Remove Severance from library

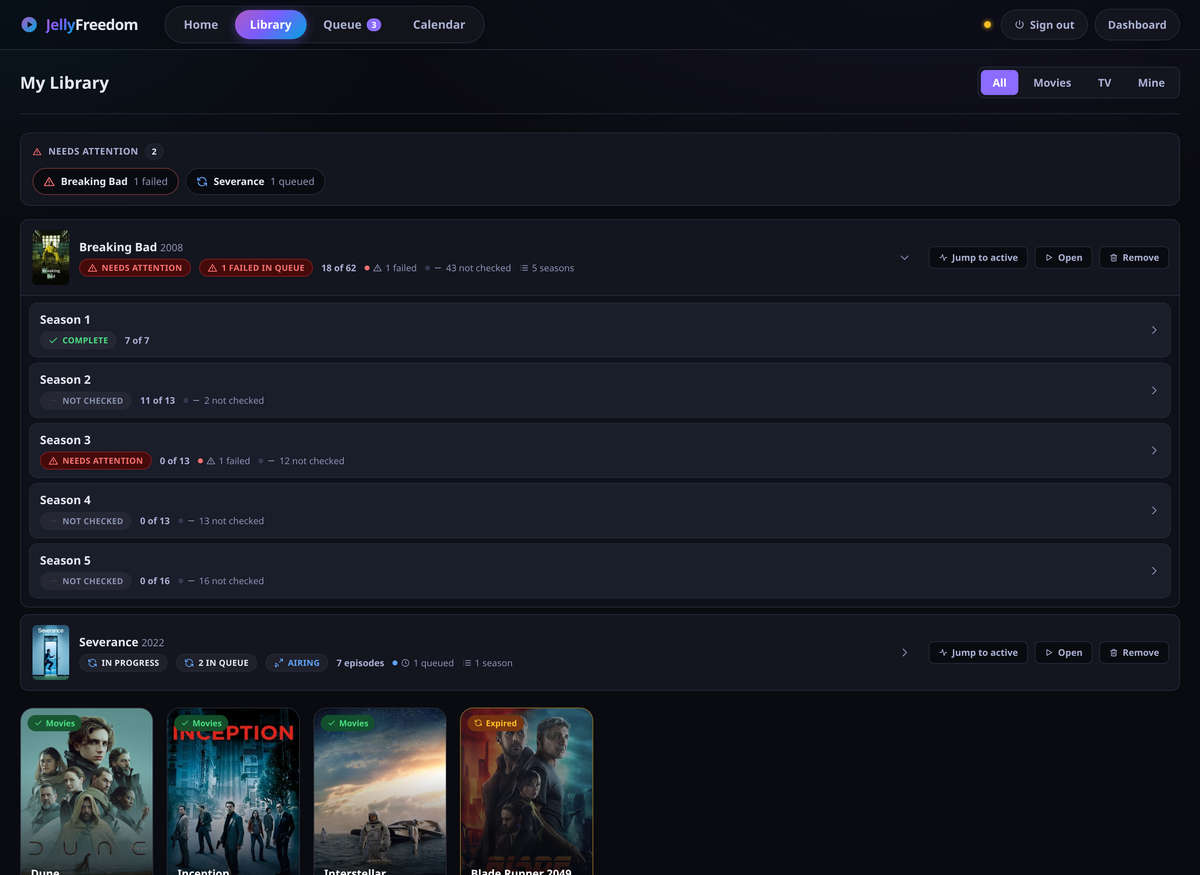click(1134, 653)
